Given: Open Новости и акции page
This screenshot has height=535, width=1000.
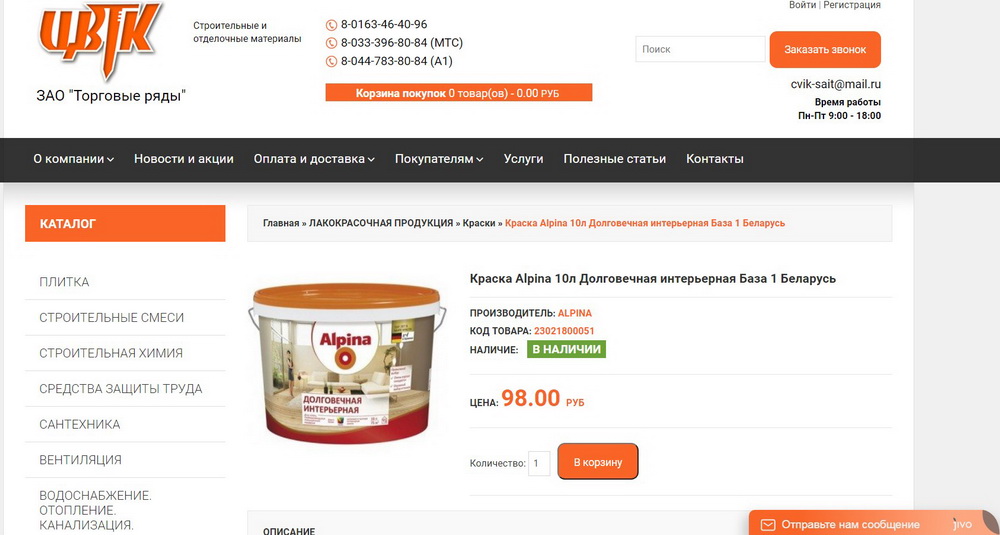Looking at the screenshot, I should [x=184, y=159].
